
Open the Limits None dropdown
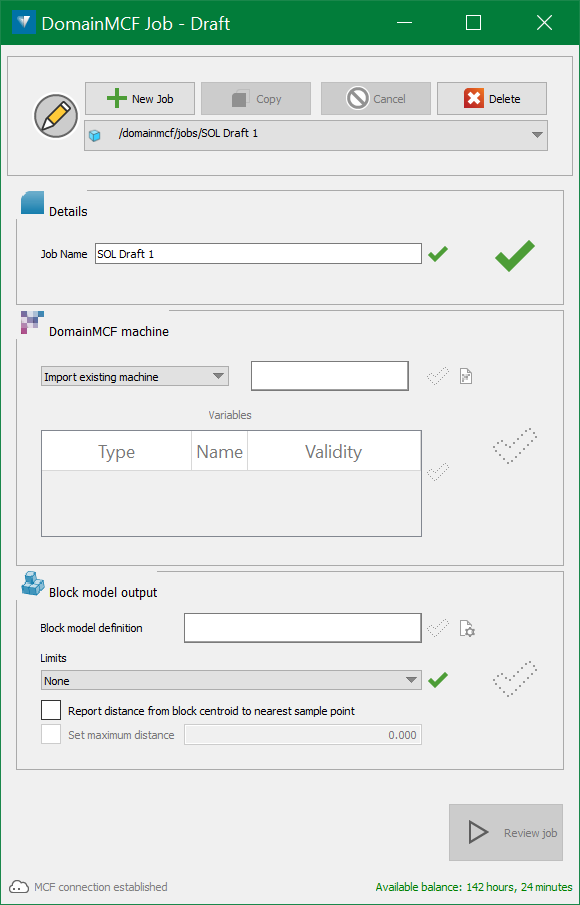pos(231,680)
